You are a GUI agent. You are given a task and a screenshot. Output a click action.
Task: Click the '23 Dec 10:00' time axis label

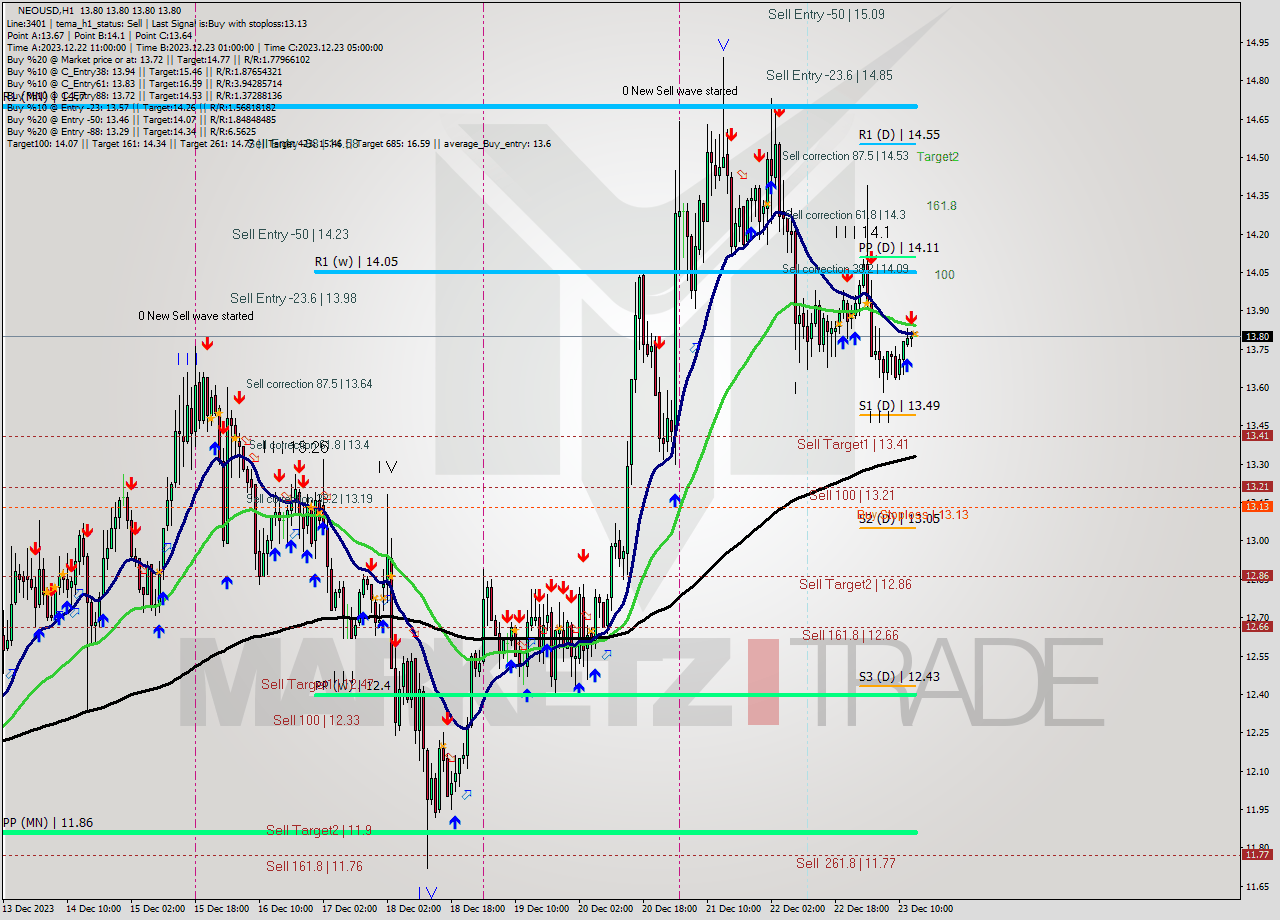point(925,909)
